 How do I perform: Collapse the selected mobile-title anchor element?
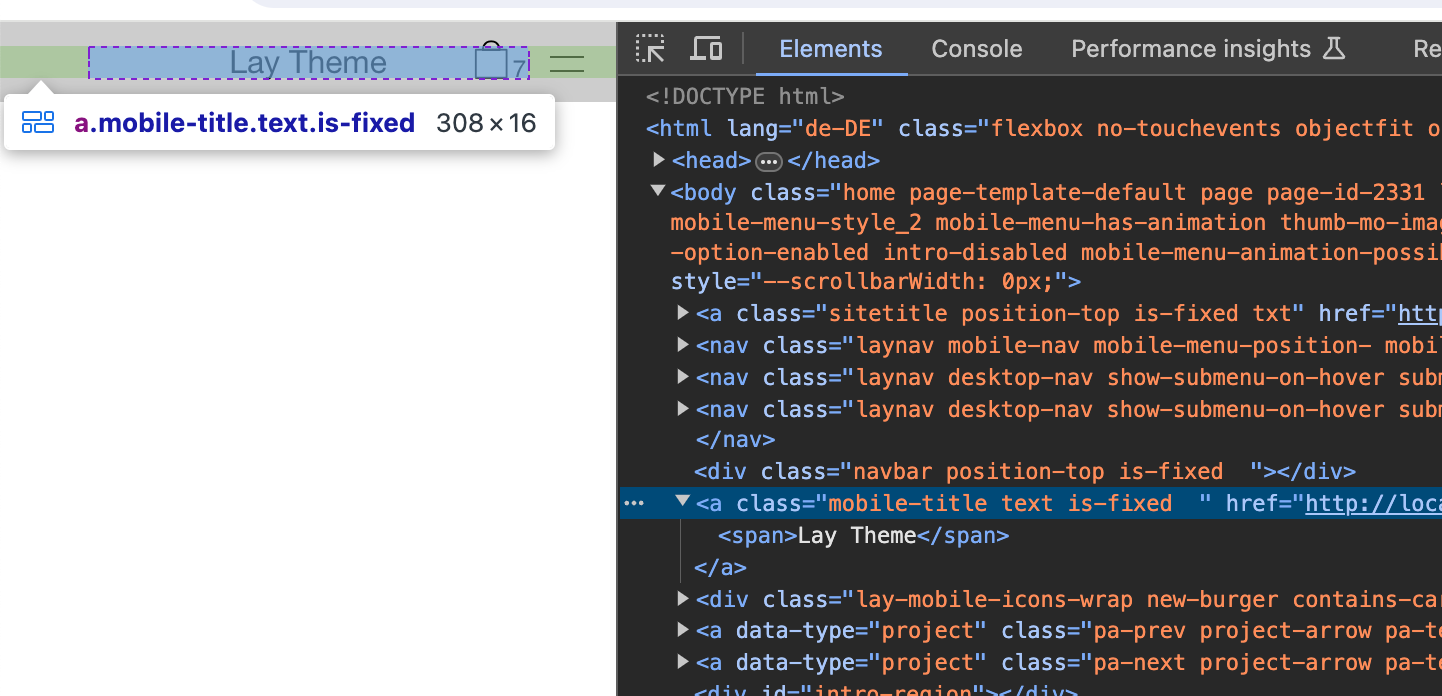[682, 503]
